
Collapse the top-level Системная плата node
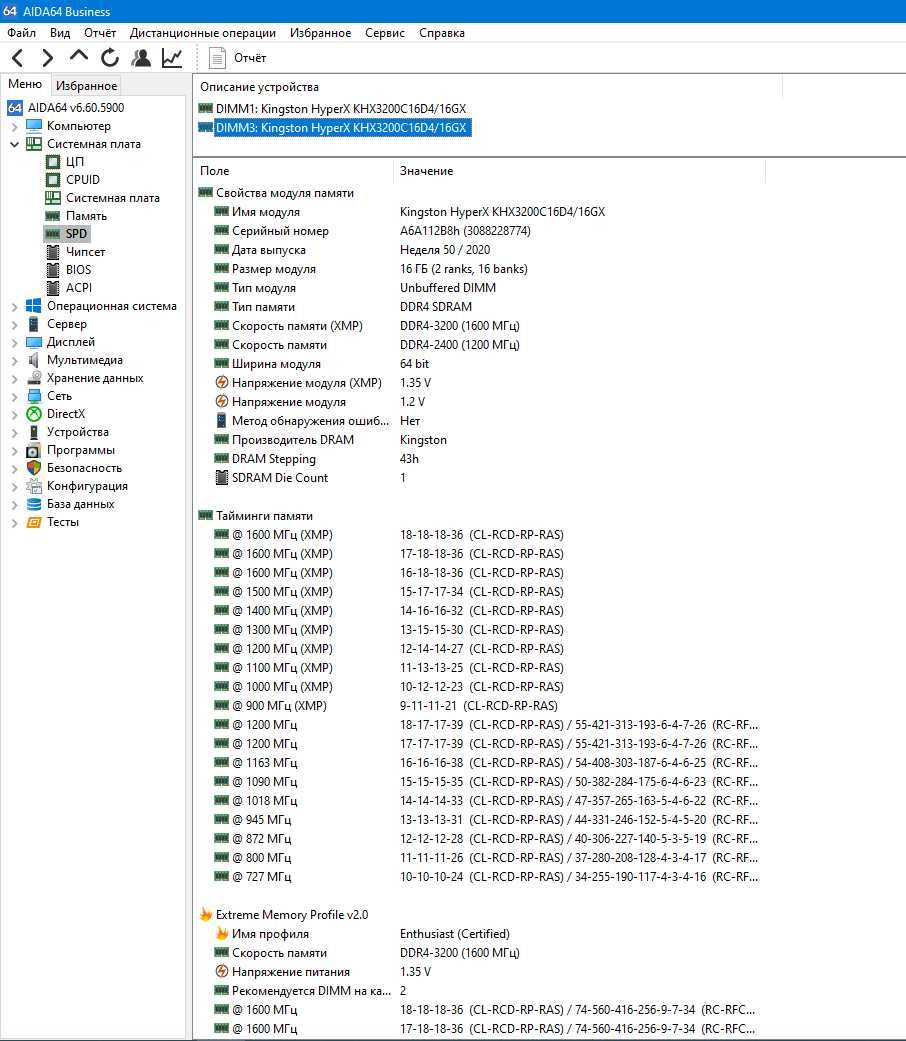point(15,144)
